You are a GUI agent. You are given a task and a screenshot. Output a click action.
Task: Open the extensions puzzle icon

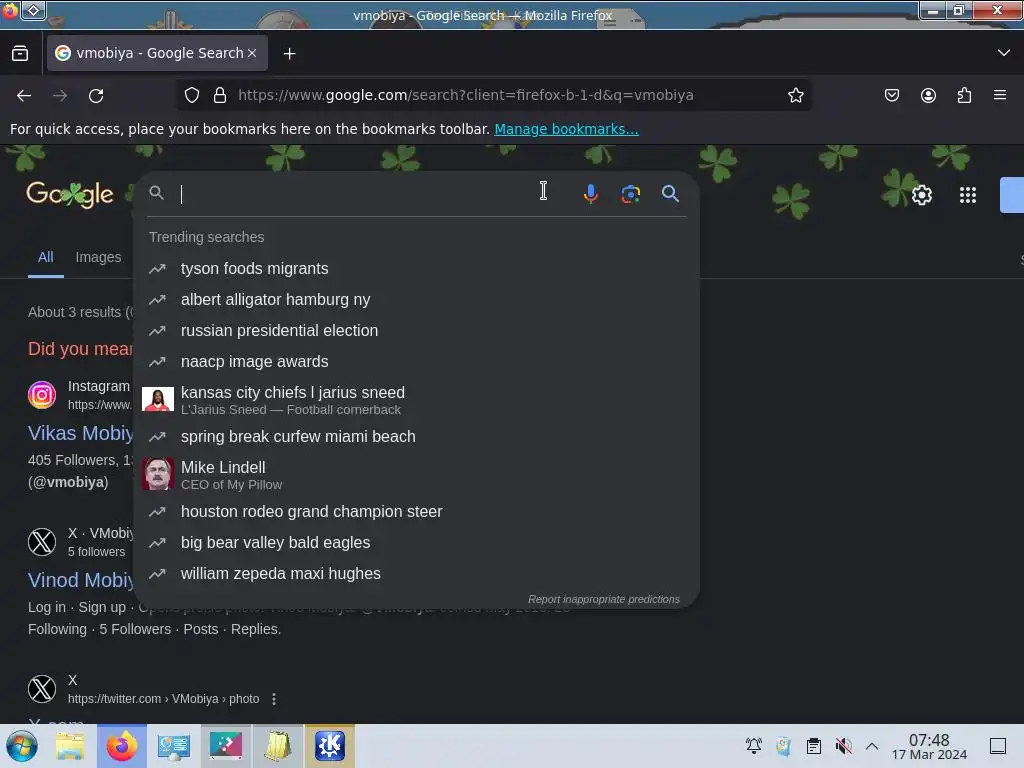964,95
